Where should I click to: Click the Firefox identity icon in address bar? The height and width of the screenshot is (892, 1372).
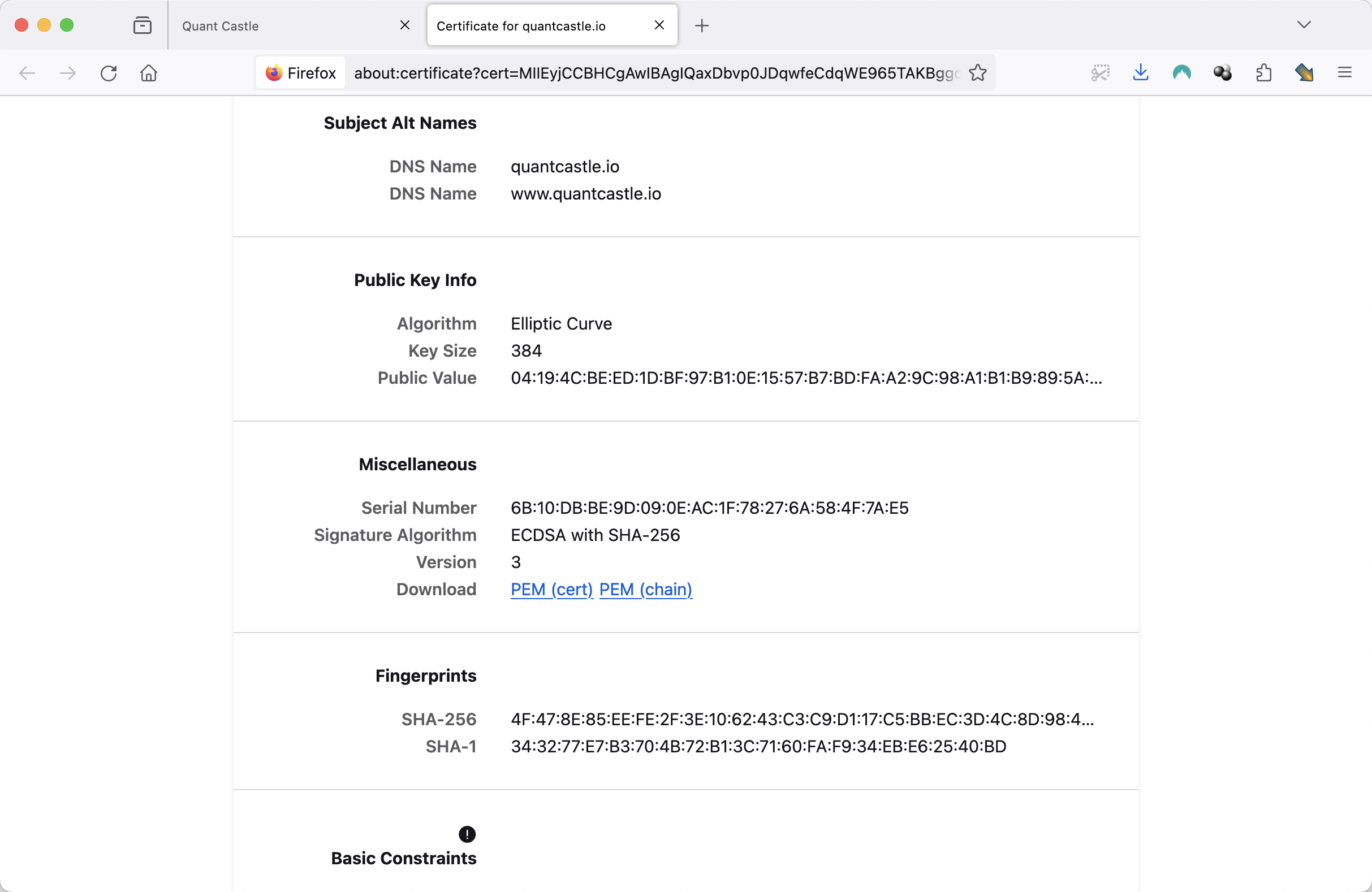pyautogui.click(x=301, y=73)
